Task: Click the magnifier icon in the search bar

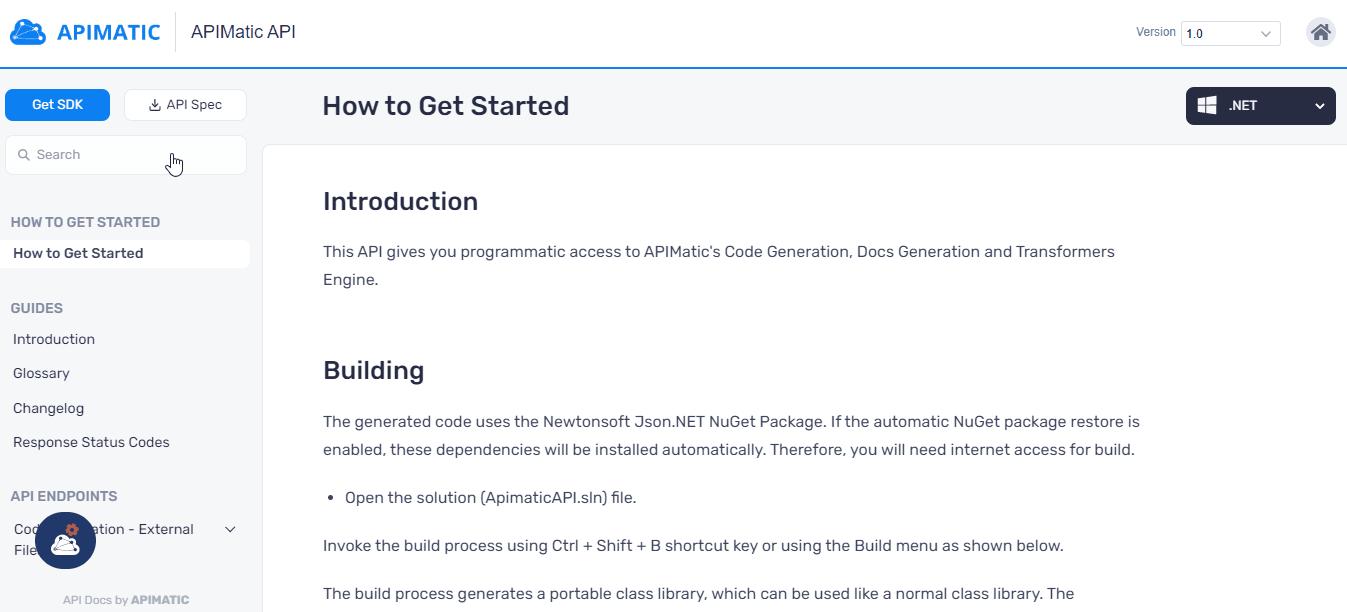Action: point(25,154)
